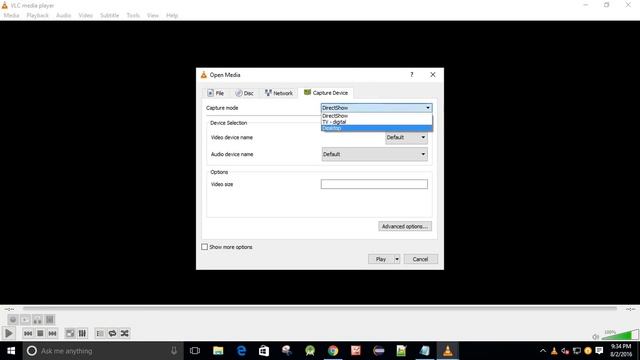
Task: Click the tray network icon
Action: coord(577,351)
